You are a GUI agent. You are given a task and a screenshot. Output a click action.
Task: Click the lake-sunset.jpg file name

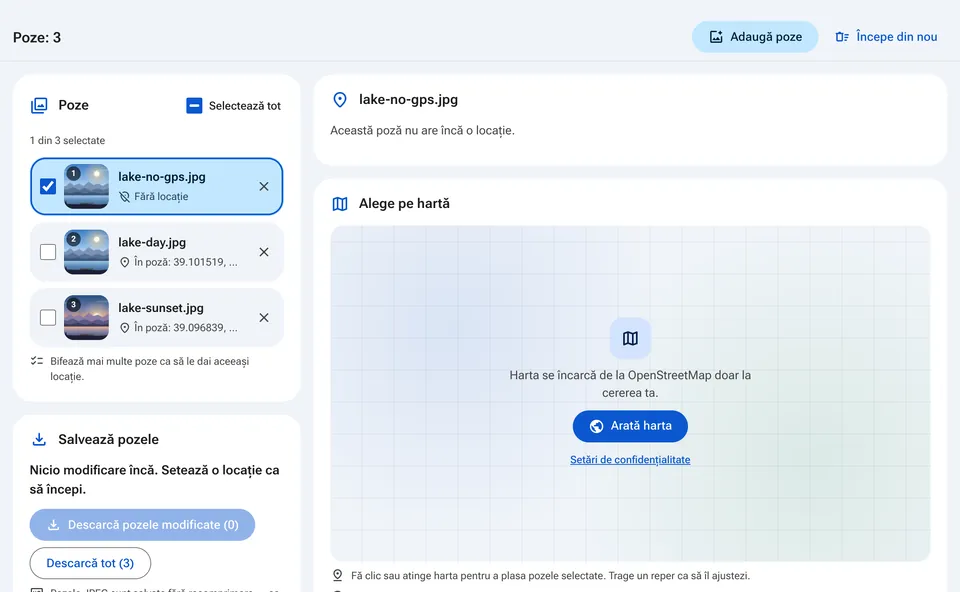161,308
